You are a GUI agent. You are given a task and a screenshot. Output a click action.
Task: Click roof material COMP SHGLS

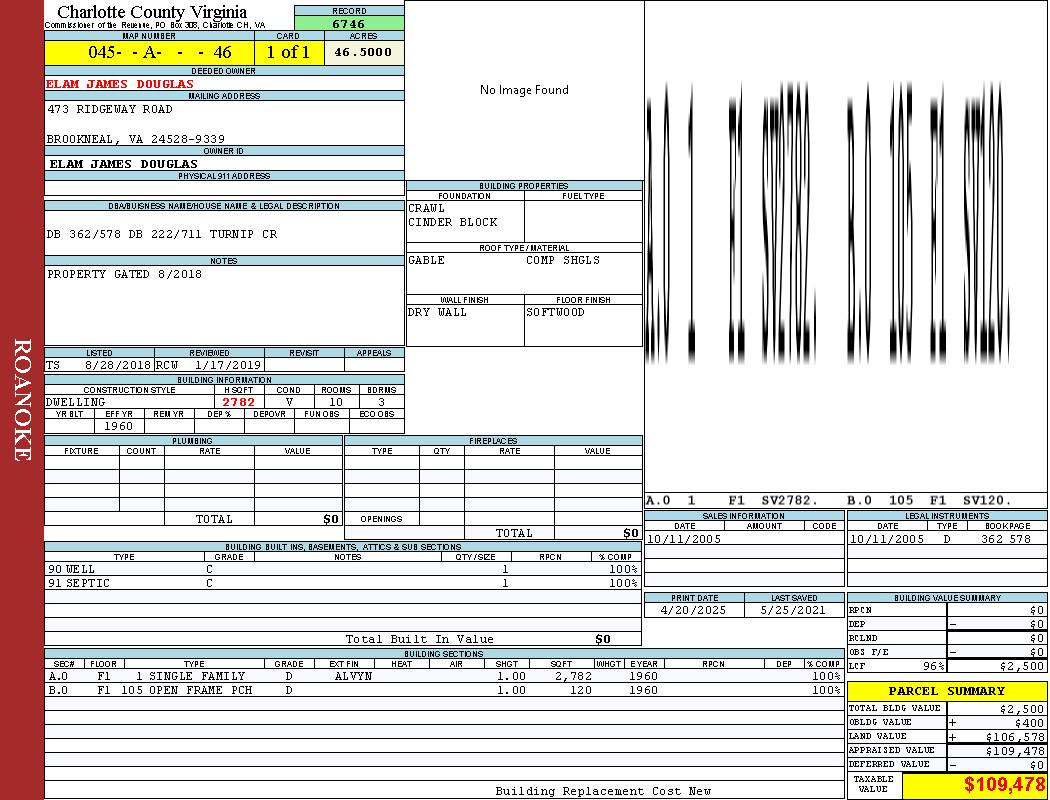[x=563, y=260]
